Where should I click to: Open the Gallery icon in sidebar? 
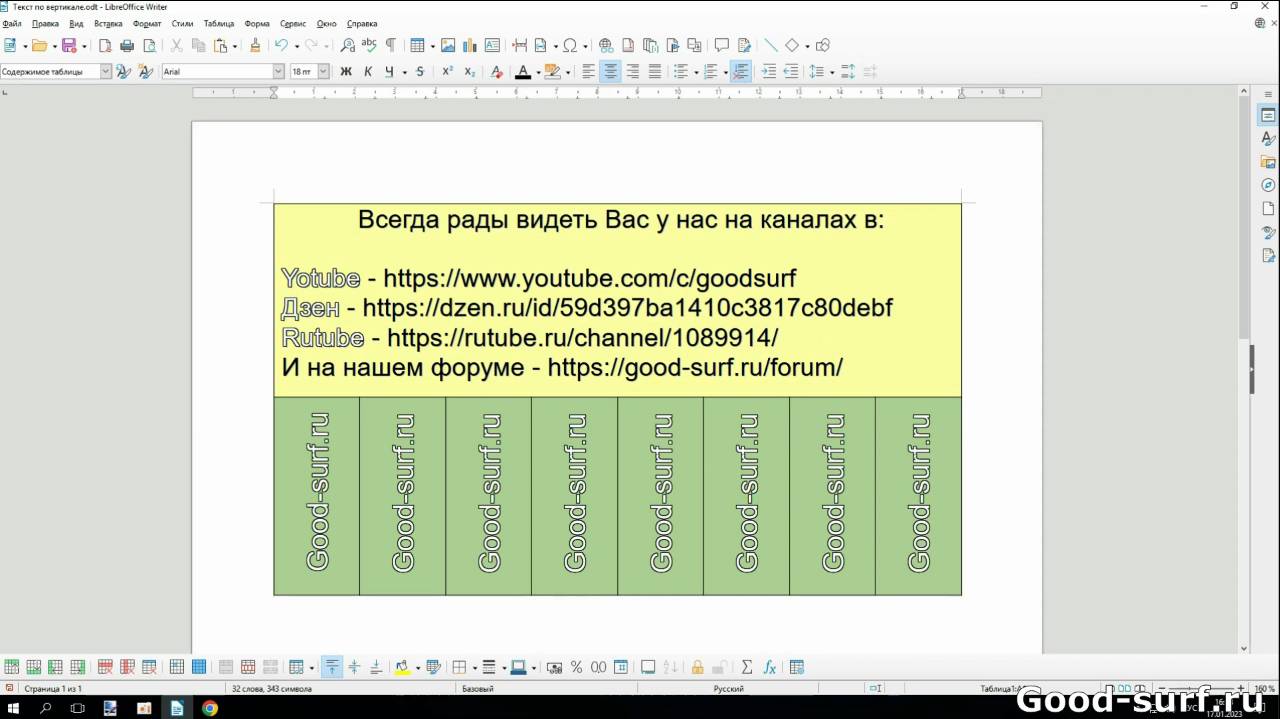1268,162
